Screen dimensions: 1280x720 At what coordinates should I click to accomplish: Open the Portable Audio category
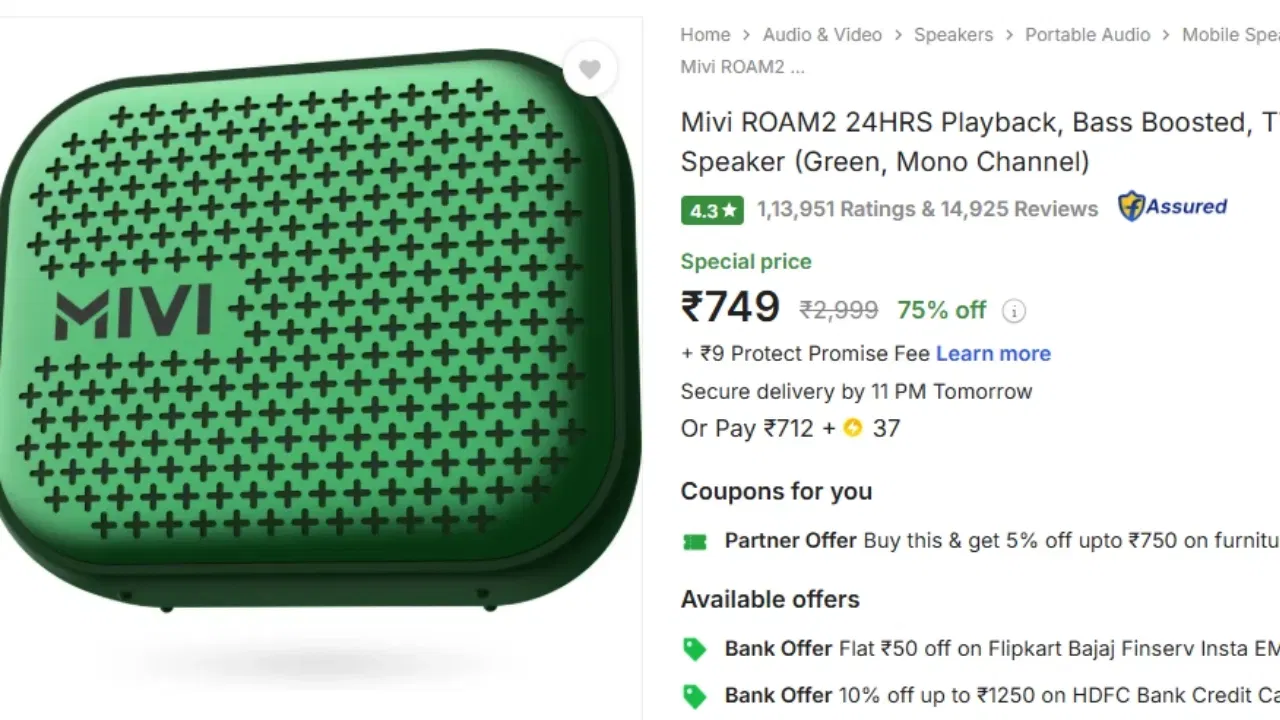point(1088,34)
